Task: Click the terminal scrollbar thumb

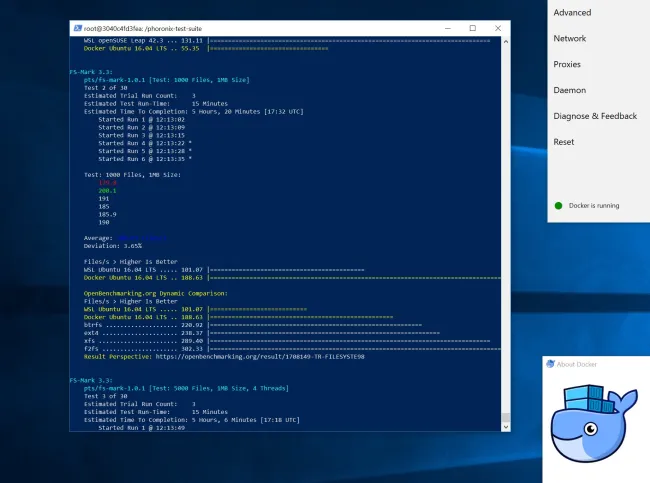Action: coord(506,417)
